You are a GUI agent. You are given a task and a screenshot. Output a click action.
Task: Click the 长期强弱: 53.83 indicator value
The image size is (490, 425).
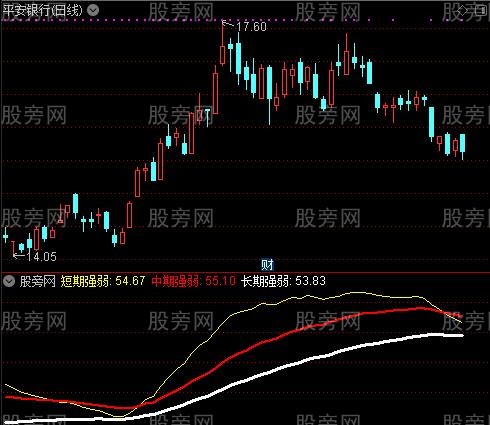[x=283, y=281]
